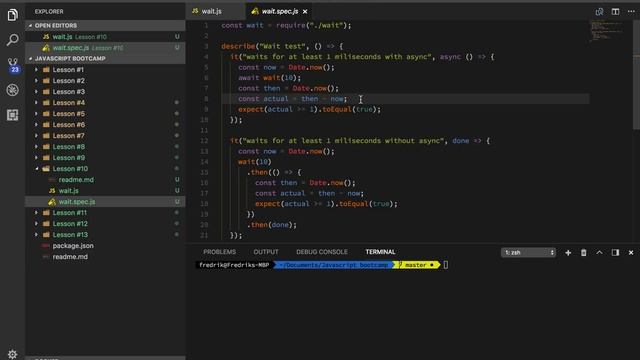Open the Manage gear at bottom left

point(13,354)
